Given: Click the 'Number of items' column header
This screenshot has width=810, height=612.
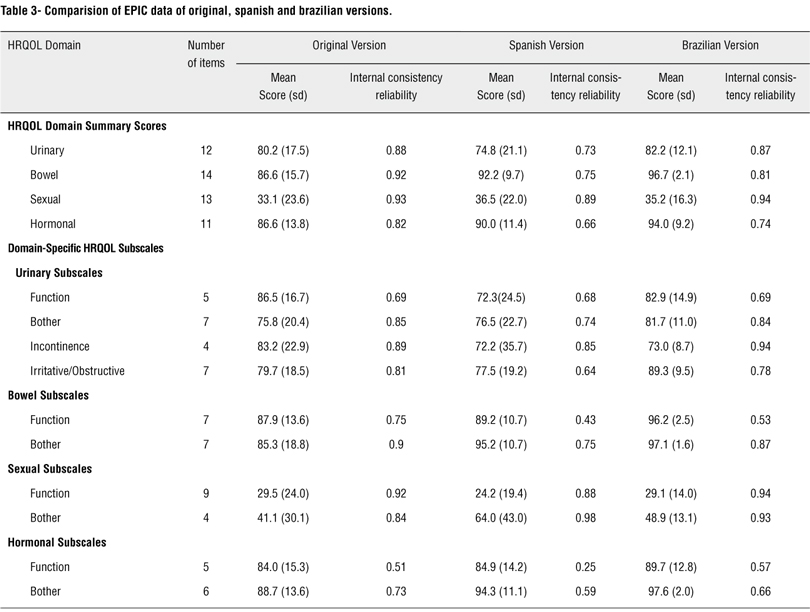Looking at the screenshot, I should tap(207, 54).
